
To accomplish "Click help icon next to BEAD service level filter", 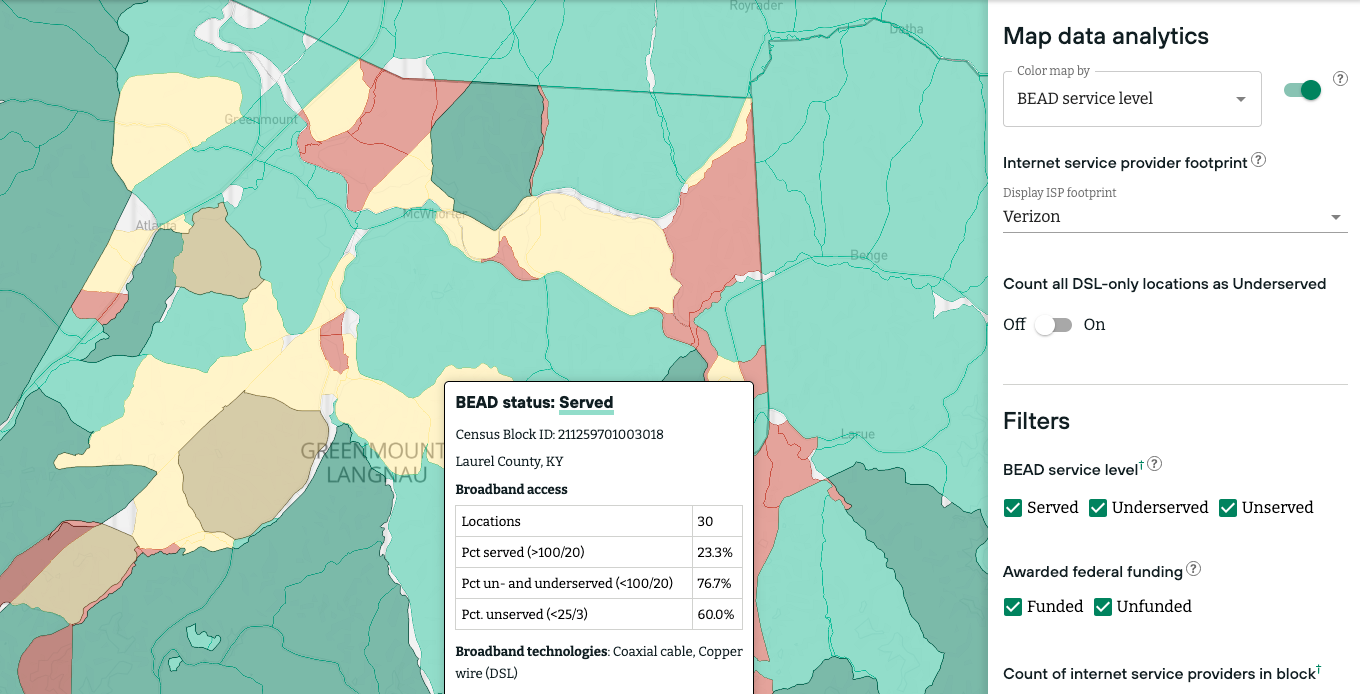I will tap(1155, 464).
